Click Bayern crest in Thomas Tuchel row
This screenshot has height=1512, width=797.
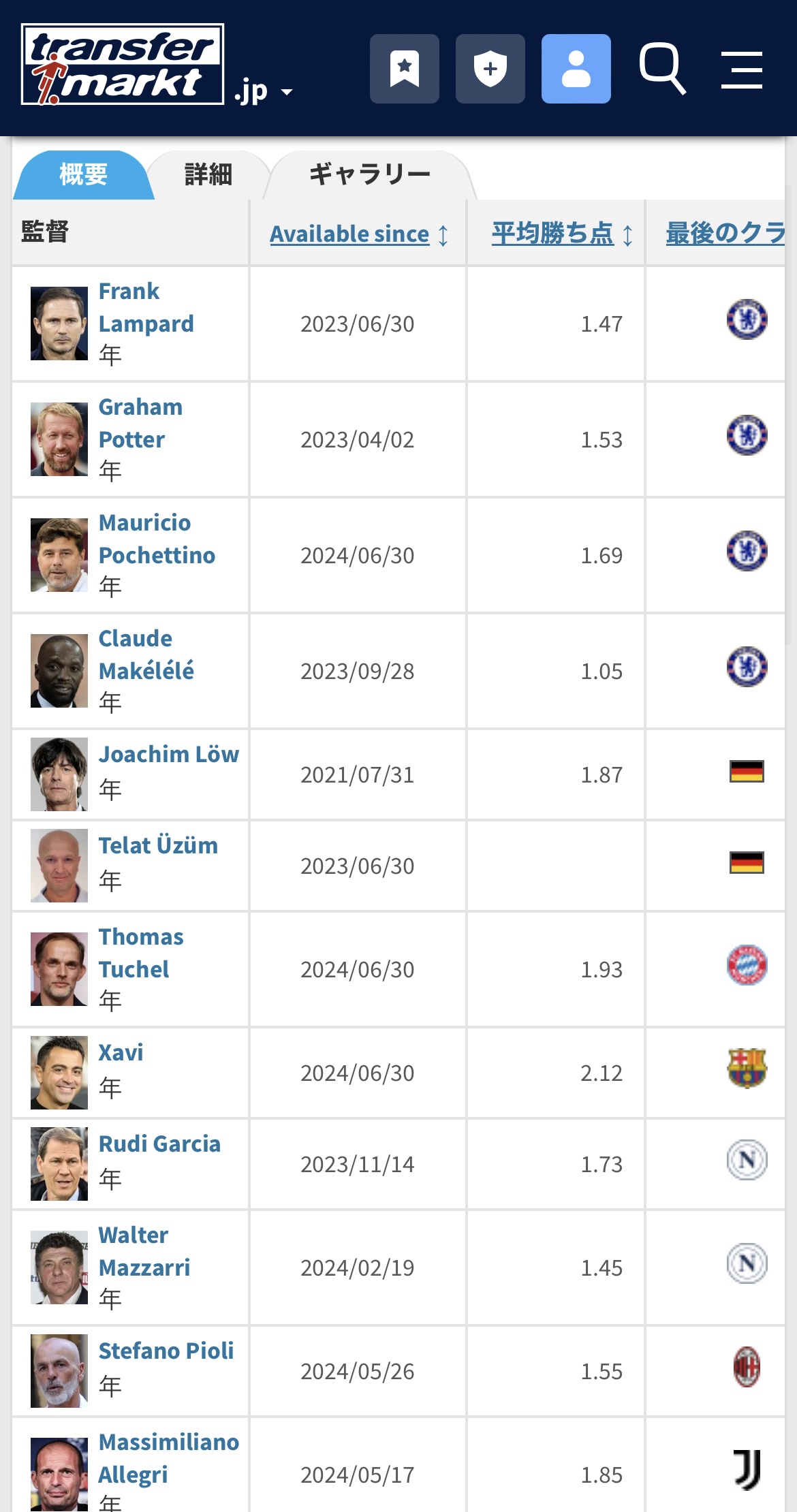[747, 965]
